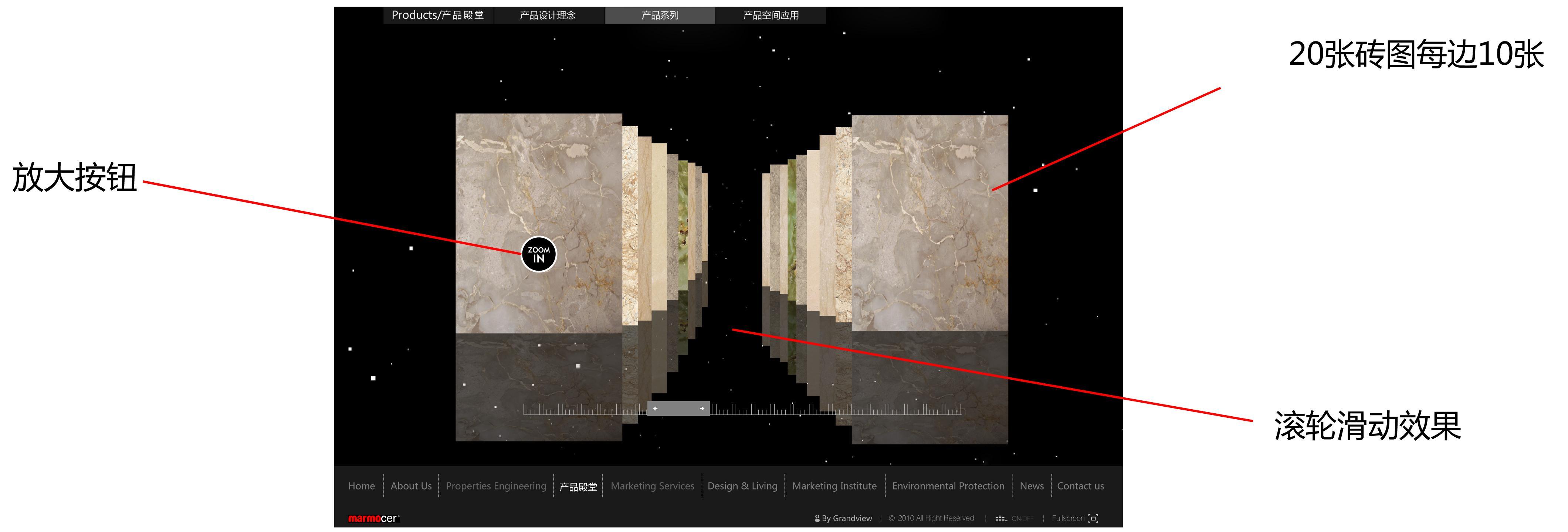
Task: Toggle sound ON/OFF switch
Action: click(1023, 519)
